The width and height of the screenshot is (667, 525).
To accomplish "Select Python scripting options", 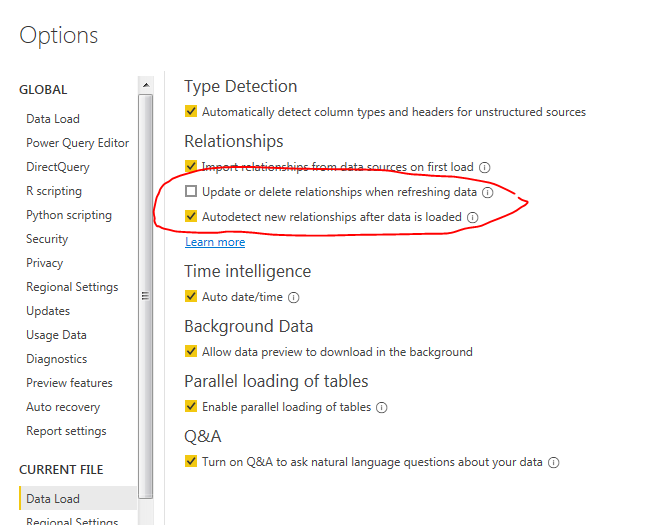I will click(69, 215).
